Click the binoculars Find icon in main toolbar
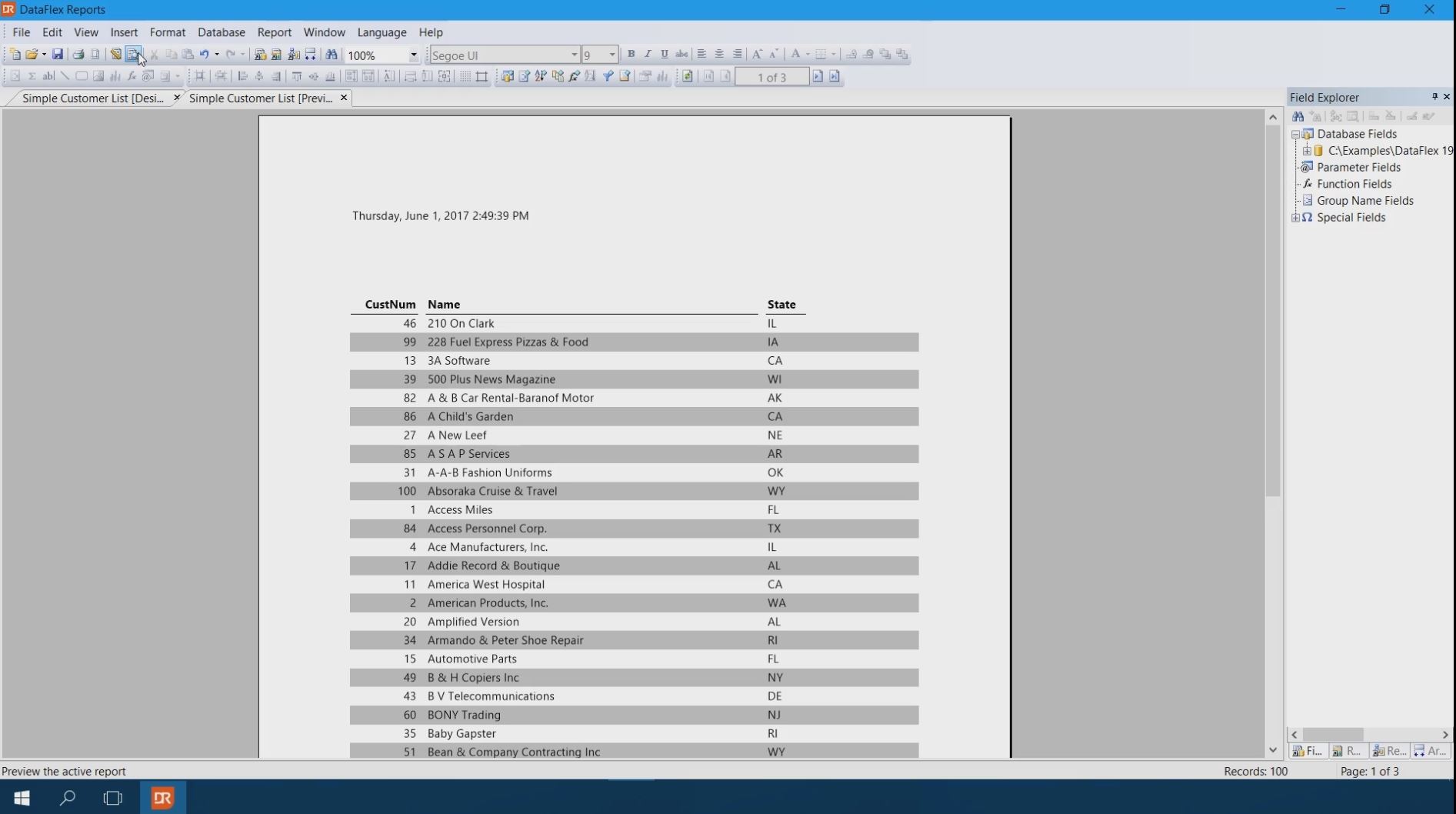This screenshot has width=1456, height=814. (332, 55)
